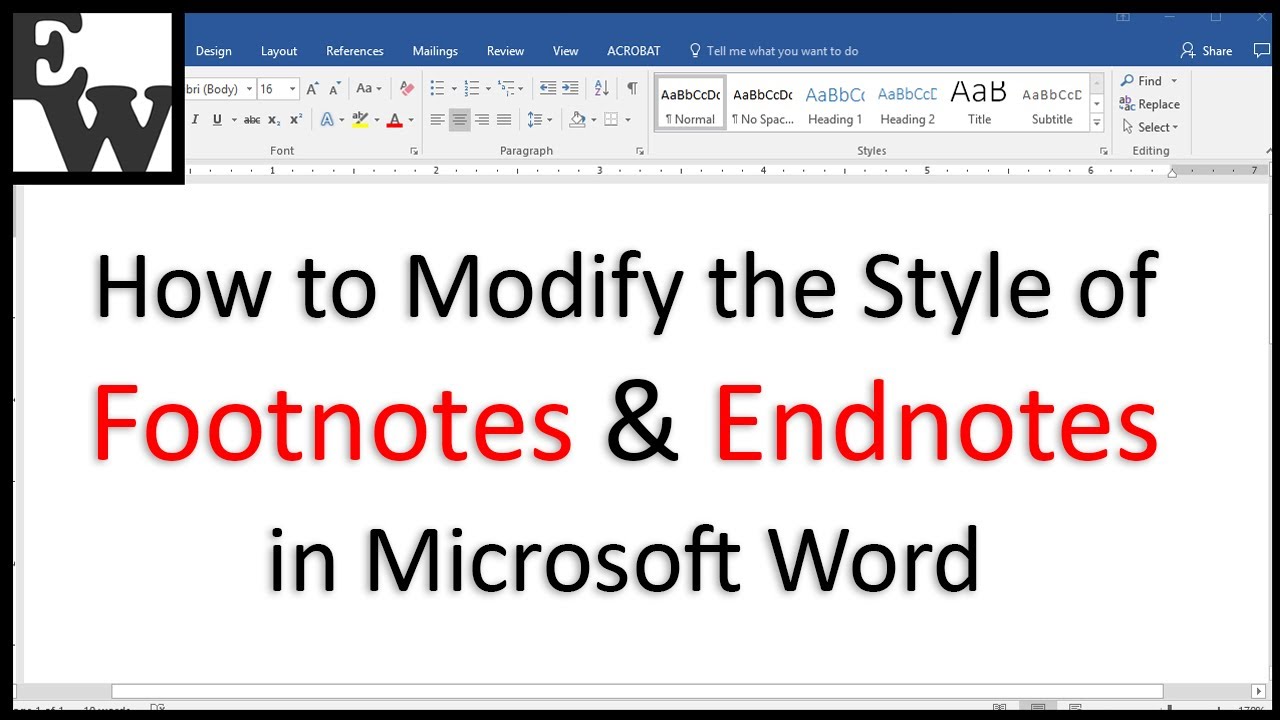
Task: Expand the Styles gallery more button
Action: 1097,124
